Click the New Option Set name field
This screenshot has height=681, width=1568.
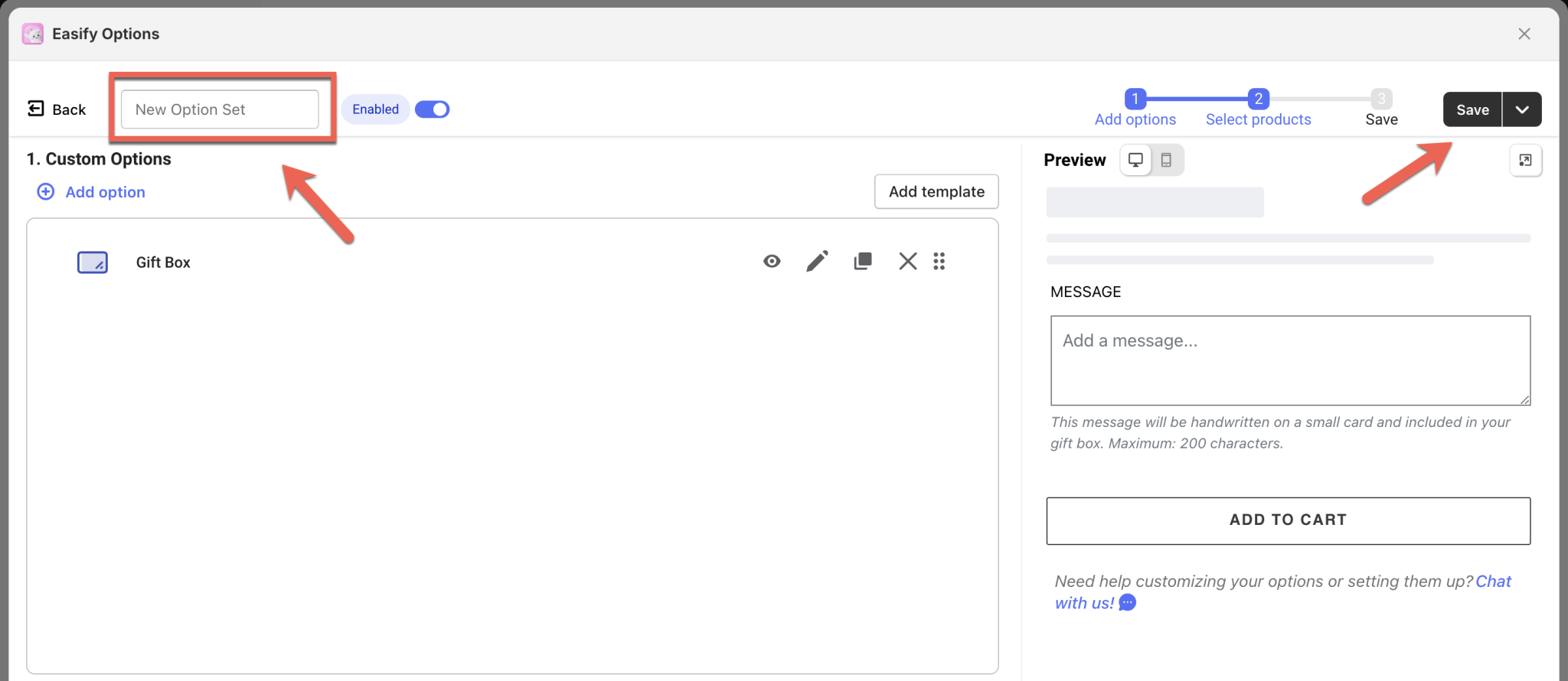pyautogui.click(x=220, y=109)
